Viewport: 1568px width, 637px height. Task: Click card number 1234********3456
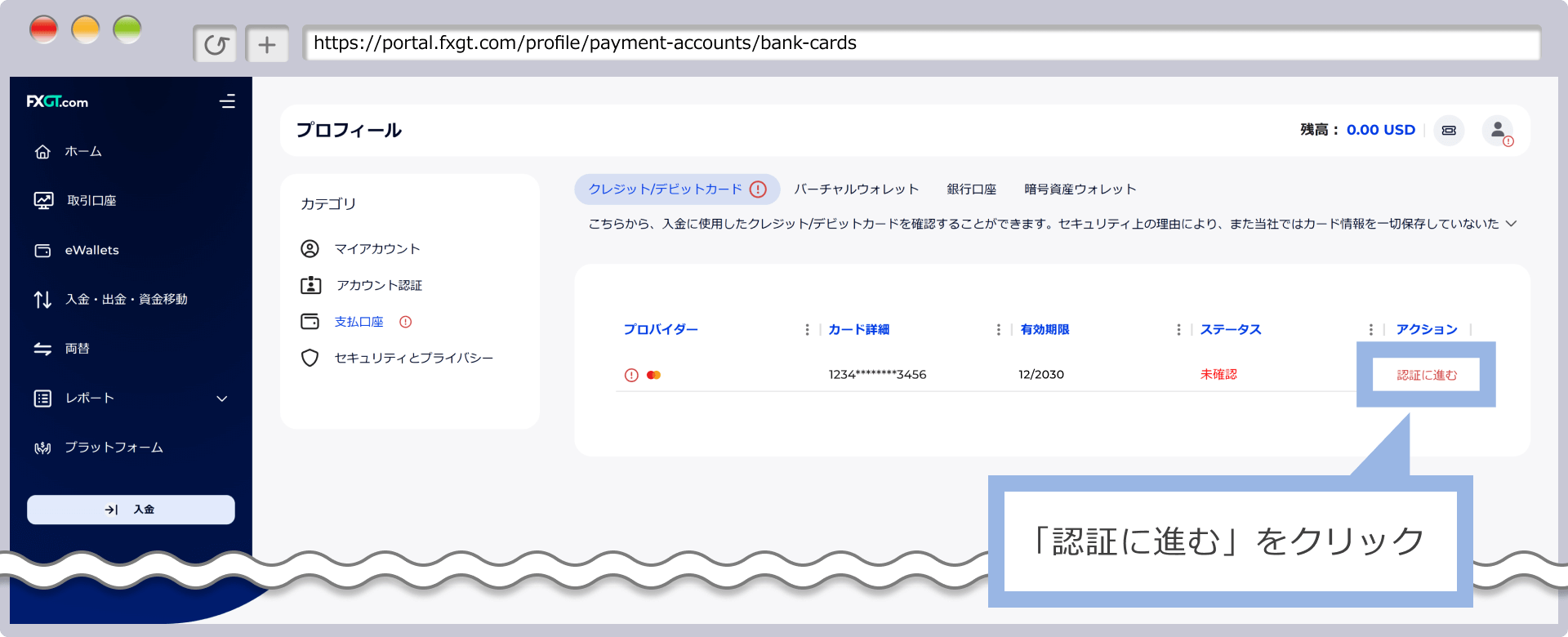[878, 375]
